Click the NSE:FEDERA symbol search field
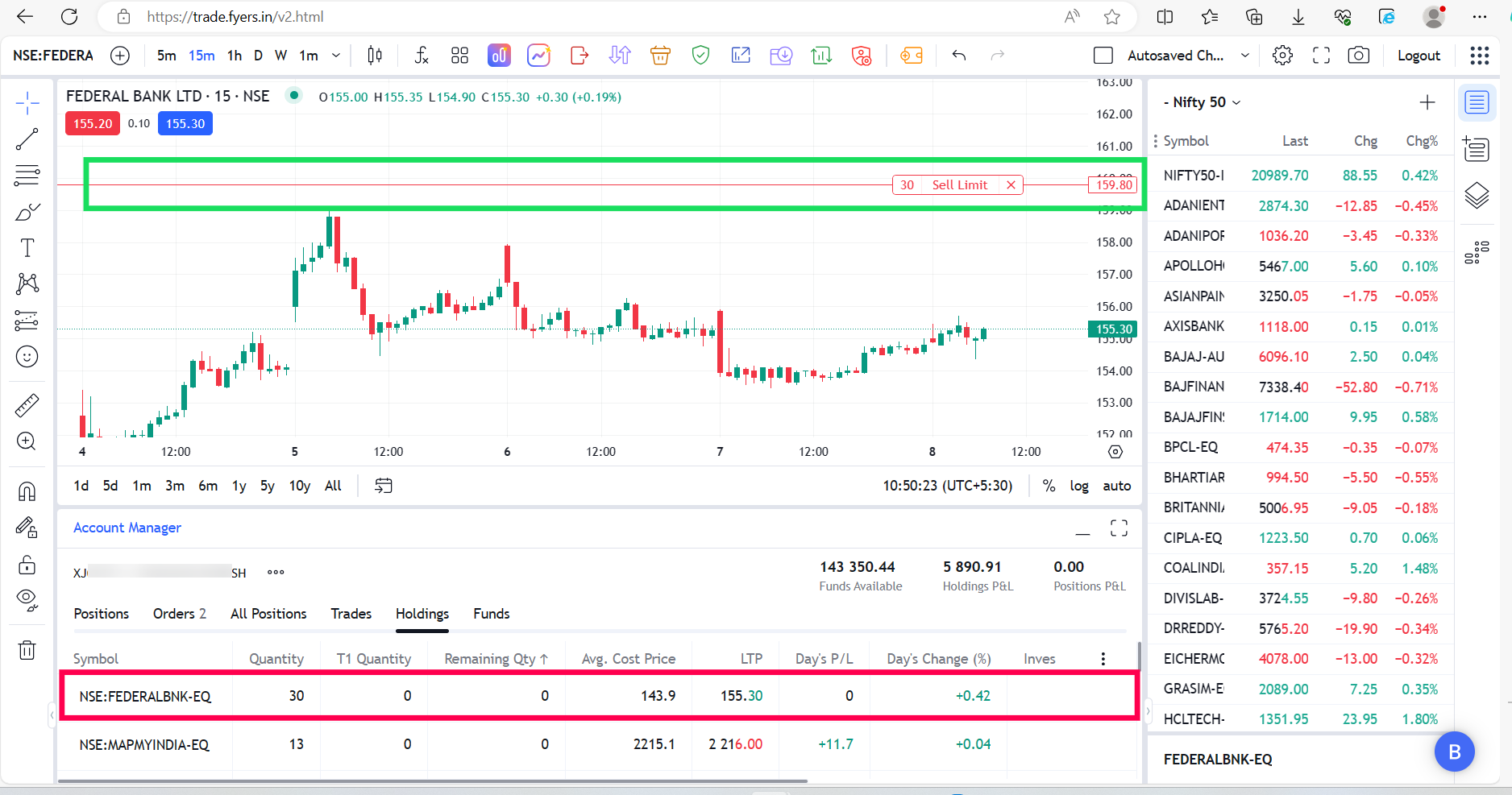Viewport: 1512px width, 795px height. click(x=53, y=56)
